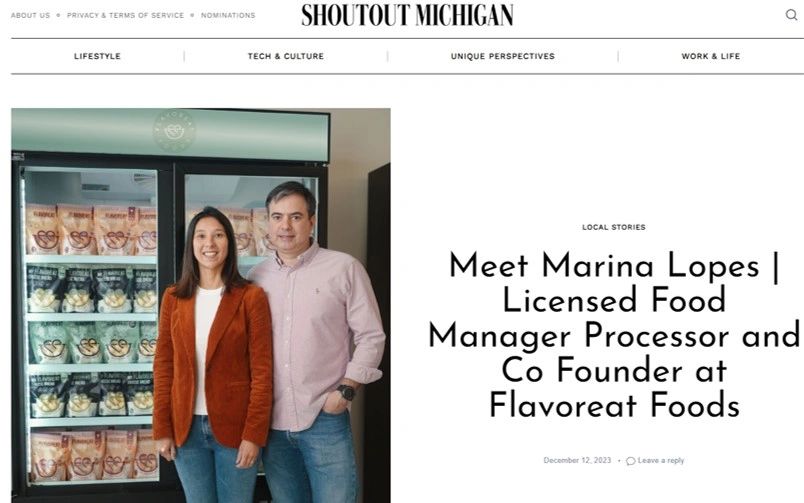Viewport: 804px width, 503px height.
Task: Click the comment bubble icon beside the date
Action: coord(631,461)
